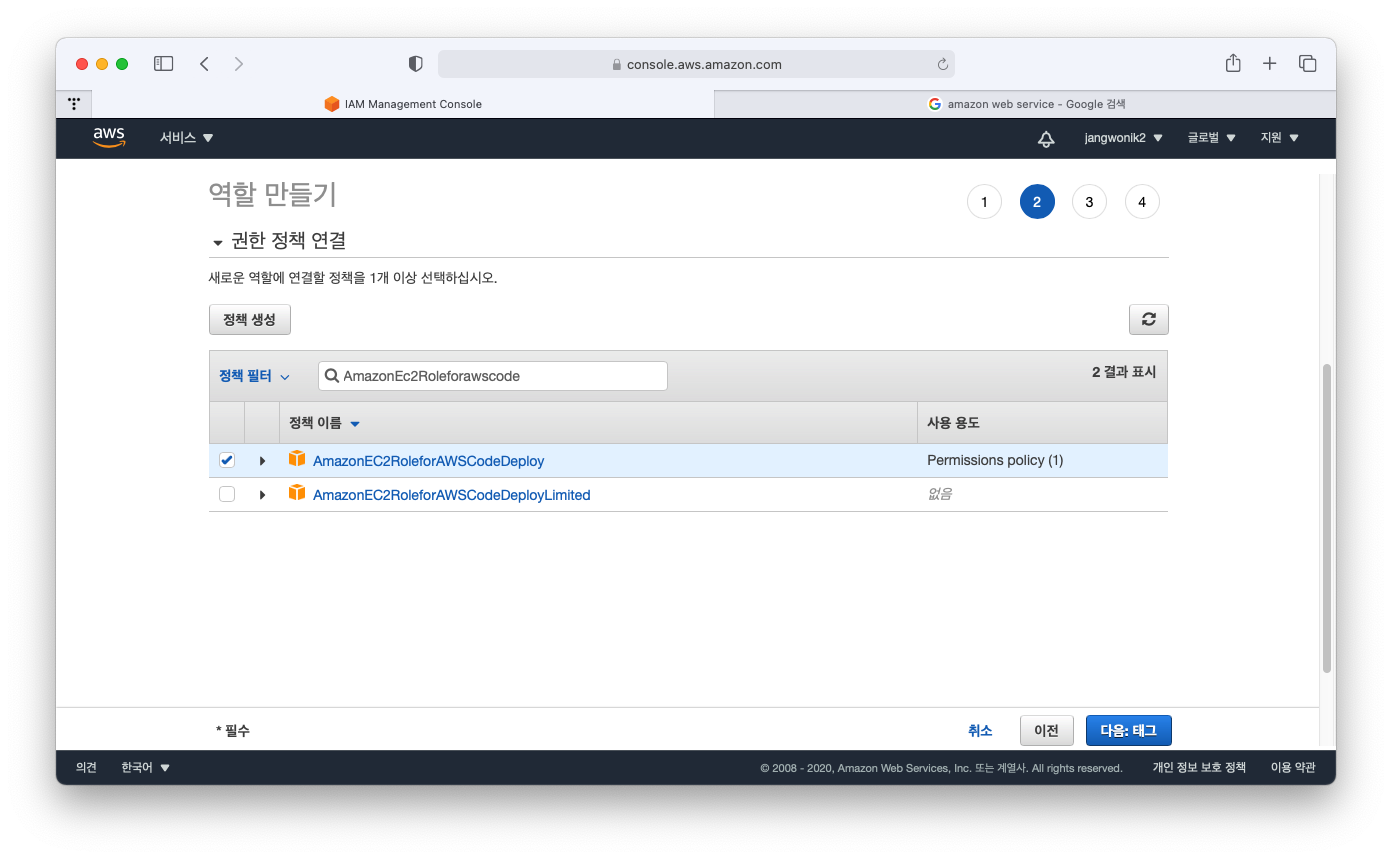This screenshot has width=1392, height=859.
Task: Click the 취소 cancel link
Action: pyautogui.click(x=980, y=731)
